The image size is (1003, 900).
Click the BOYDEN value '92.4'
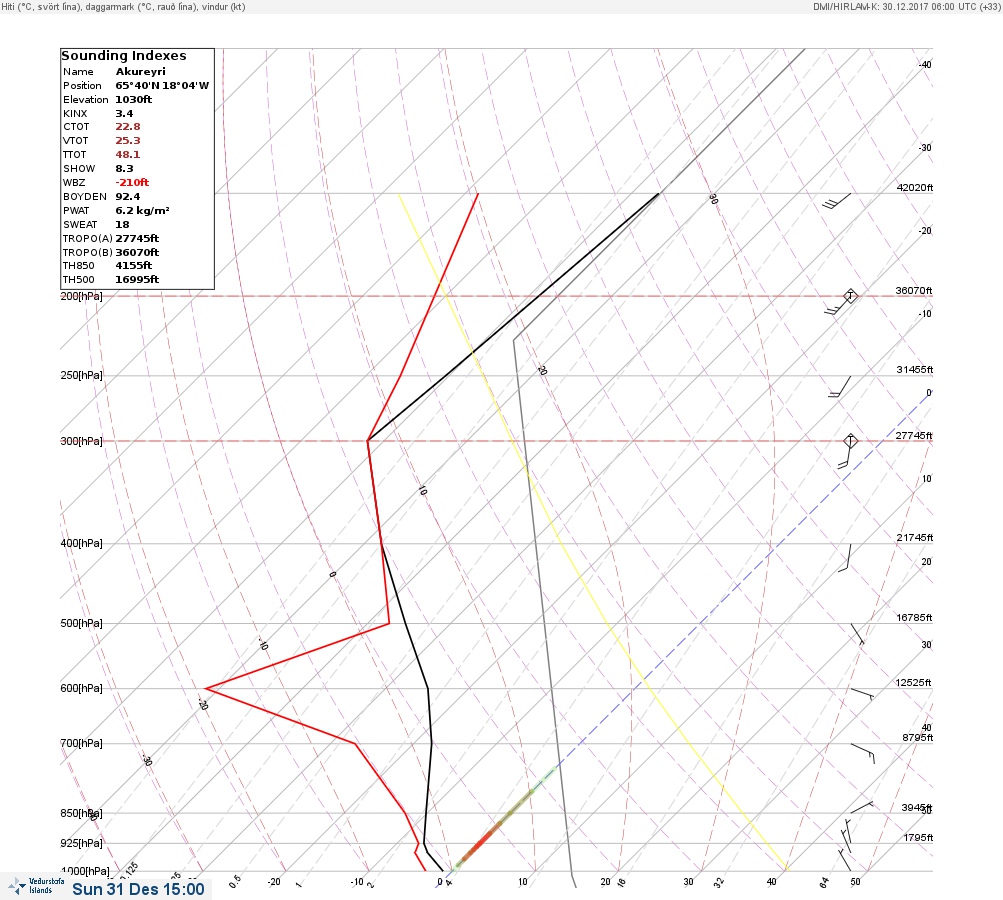(128, 197)
